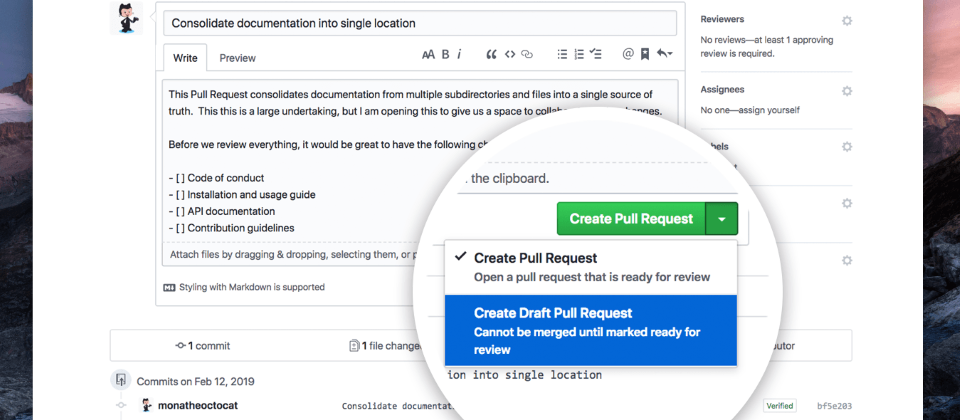Click the green Create Pull Request button
The image size is (960, 420).
click(631, 219)
